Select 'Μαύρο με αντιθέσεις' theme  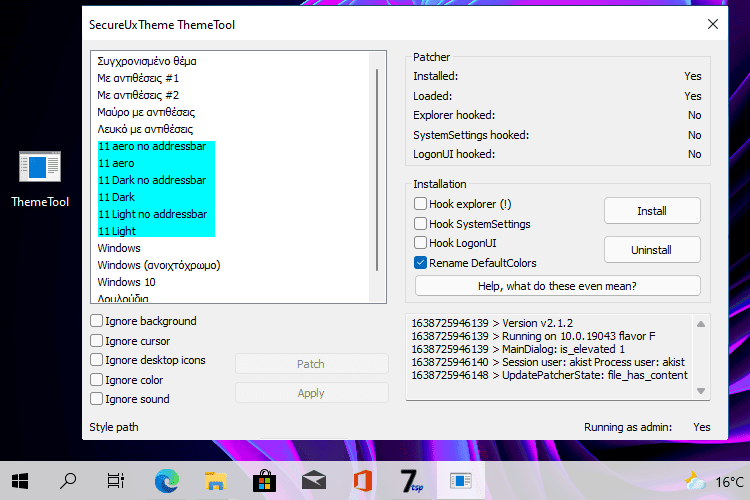146,112
